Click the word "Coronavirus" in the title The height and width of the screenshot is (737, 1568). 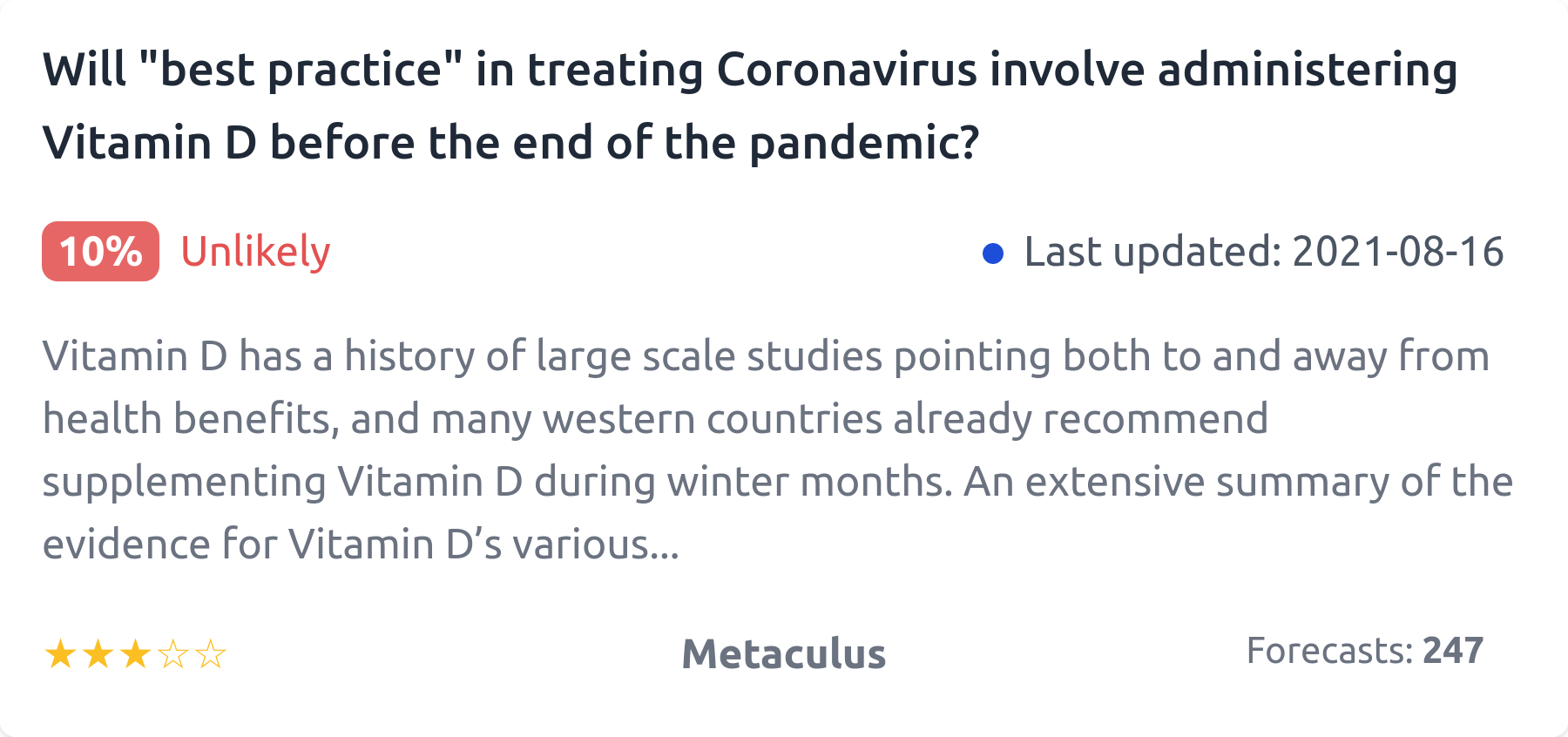tap(847, 70)
